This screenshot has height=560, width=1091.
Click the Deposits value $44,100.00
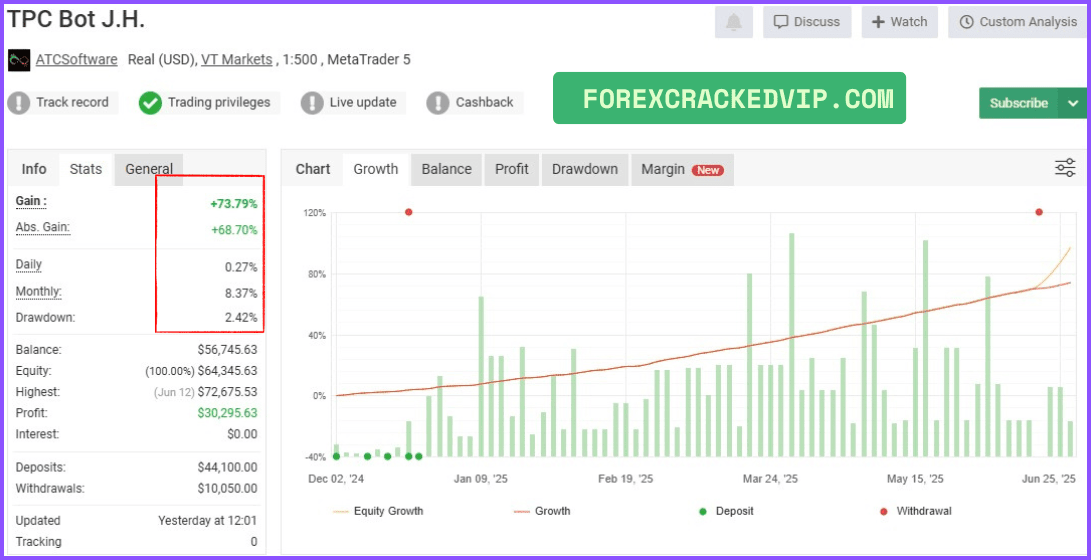(227, 467)
